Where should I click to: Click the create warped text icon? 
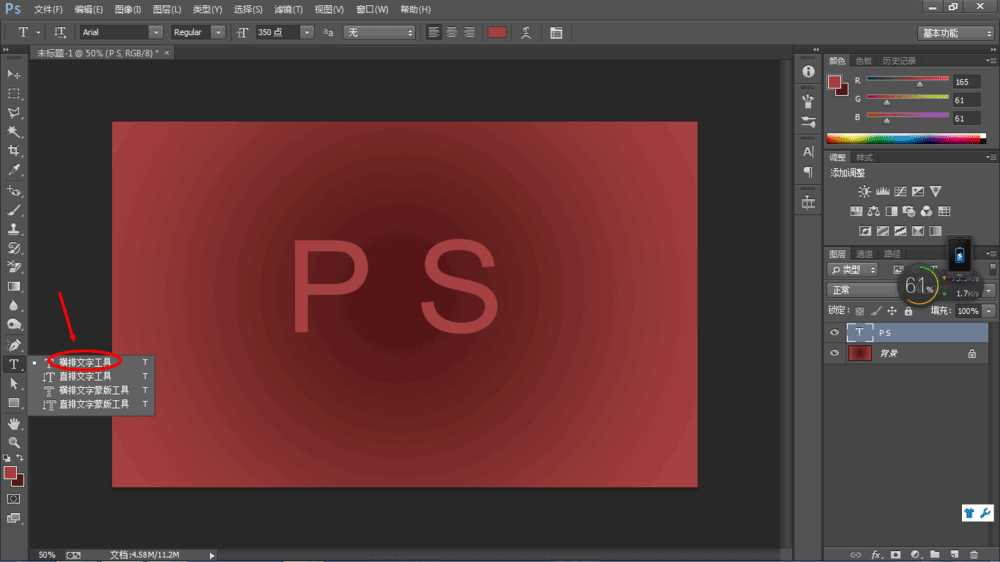527,32
